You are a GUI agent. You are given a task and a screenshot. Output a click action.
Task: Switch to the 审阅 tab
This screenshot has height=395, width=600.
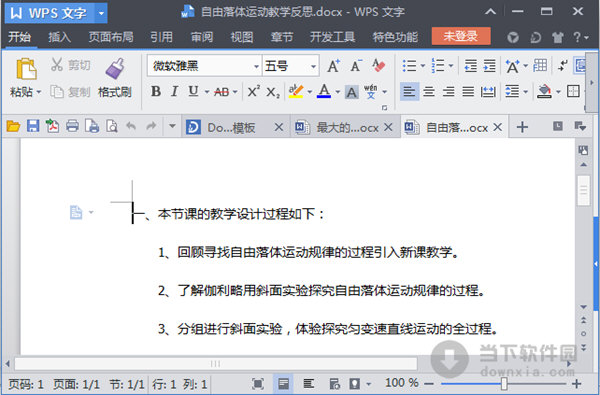202,37
